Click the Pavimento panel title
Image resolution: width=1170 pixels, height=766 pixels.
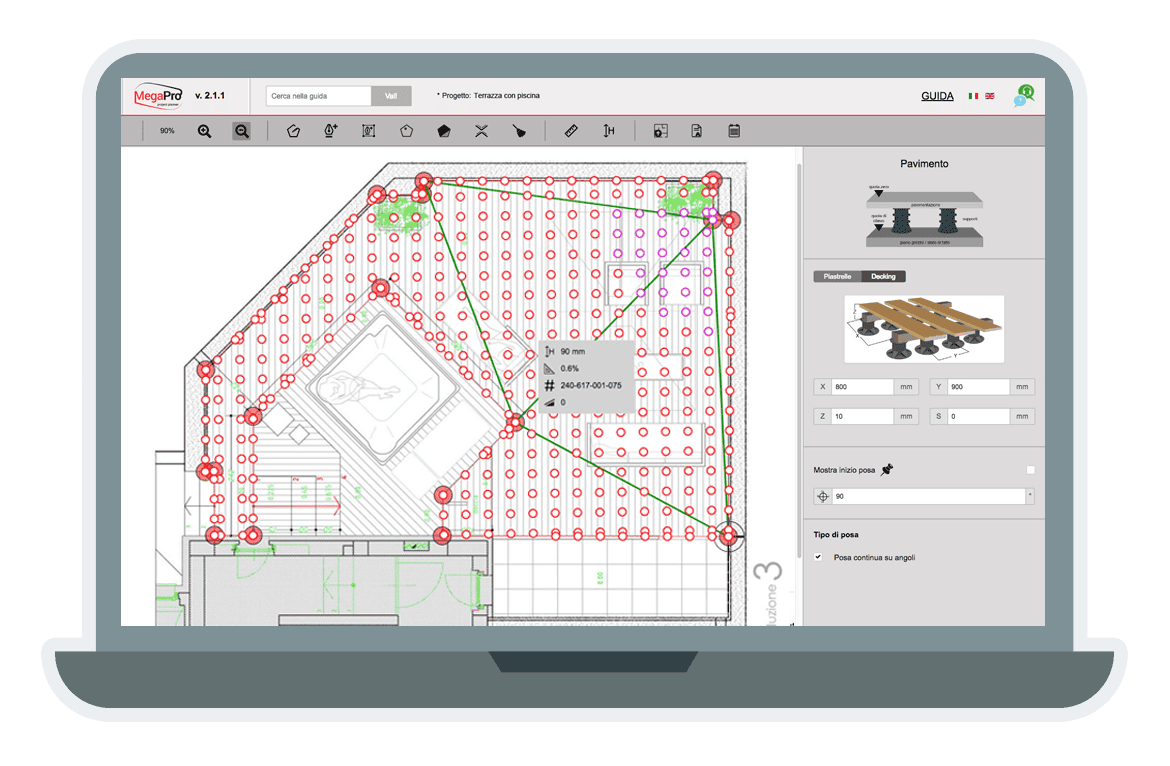pyautogui.click(x=924, y=163)
